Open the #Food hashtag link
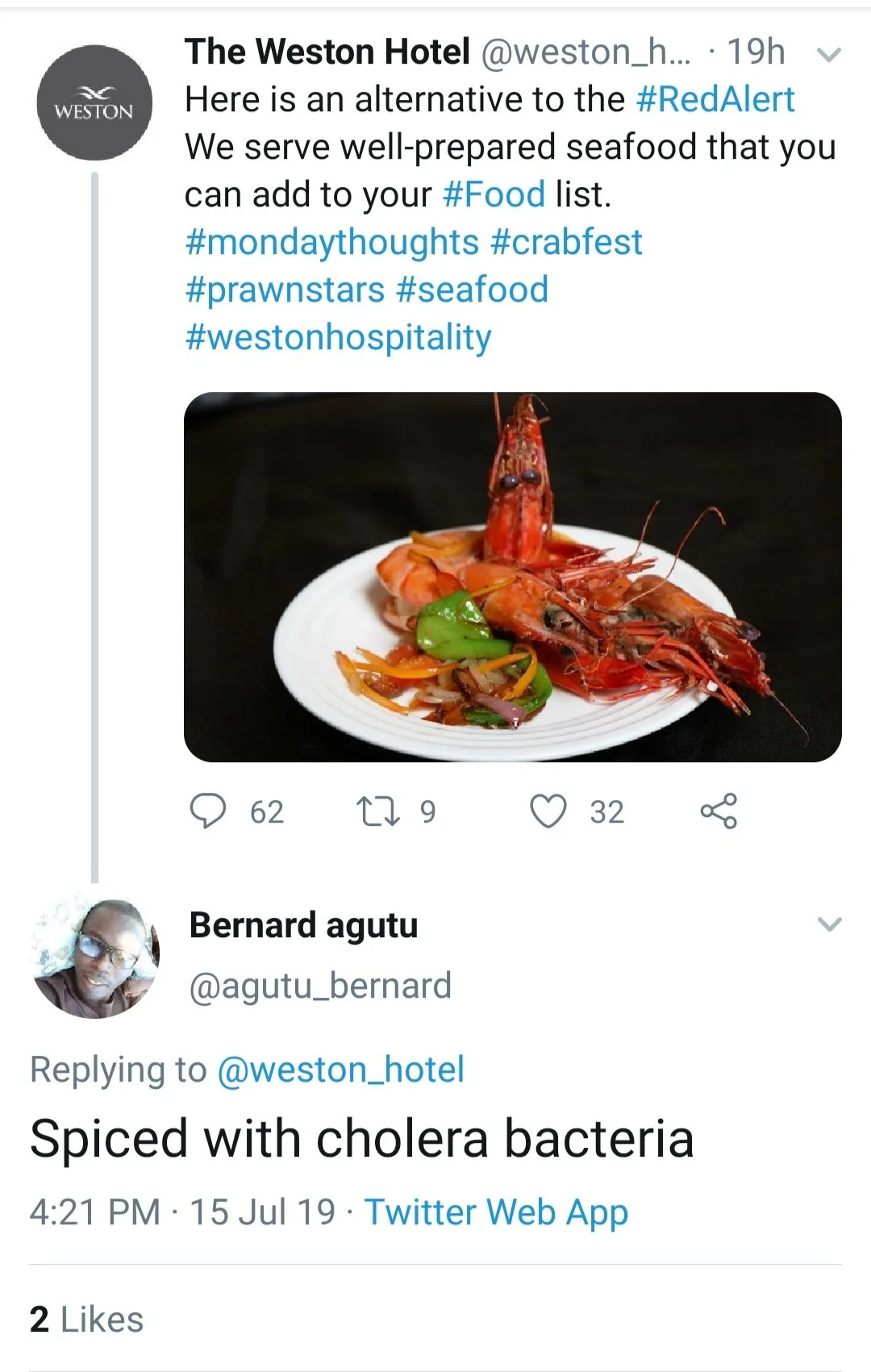The width and height of the screenshot is (871, 1372). (x=494, y=194)
